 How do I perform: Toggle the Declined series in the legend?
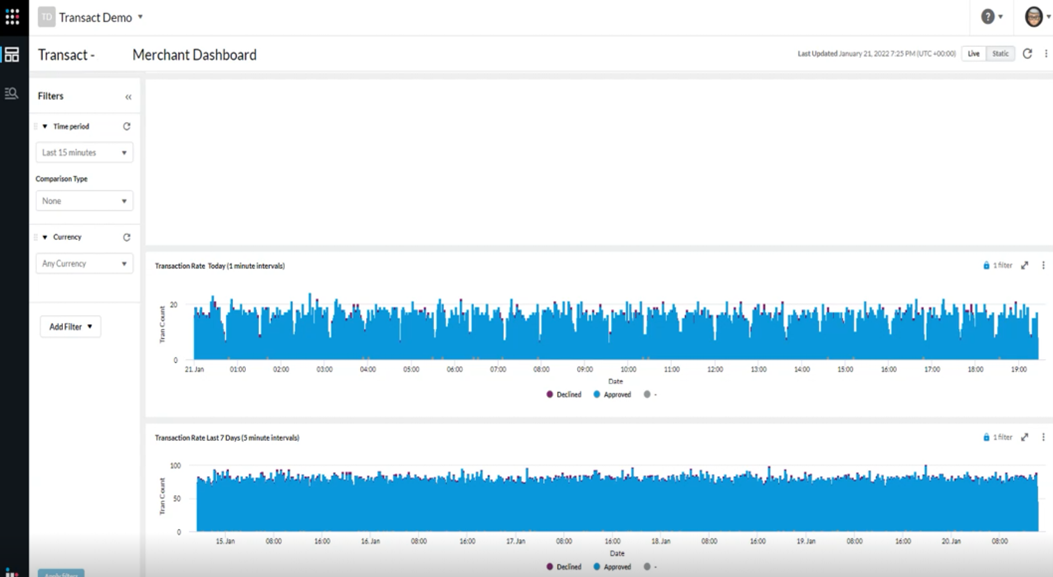pos(566,394)
